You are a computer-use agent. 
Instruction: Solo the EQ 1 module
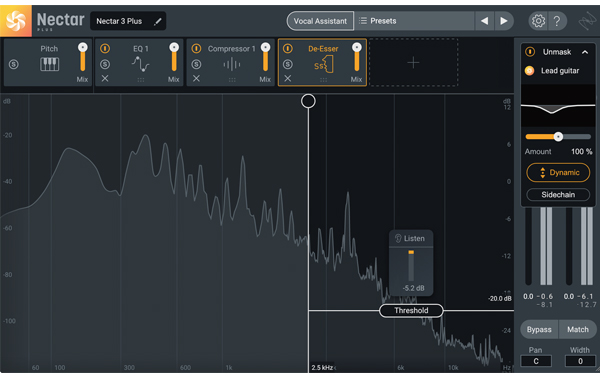click(x=105, y=64)
